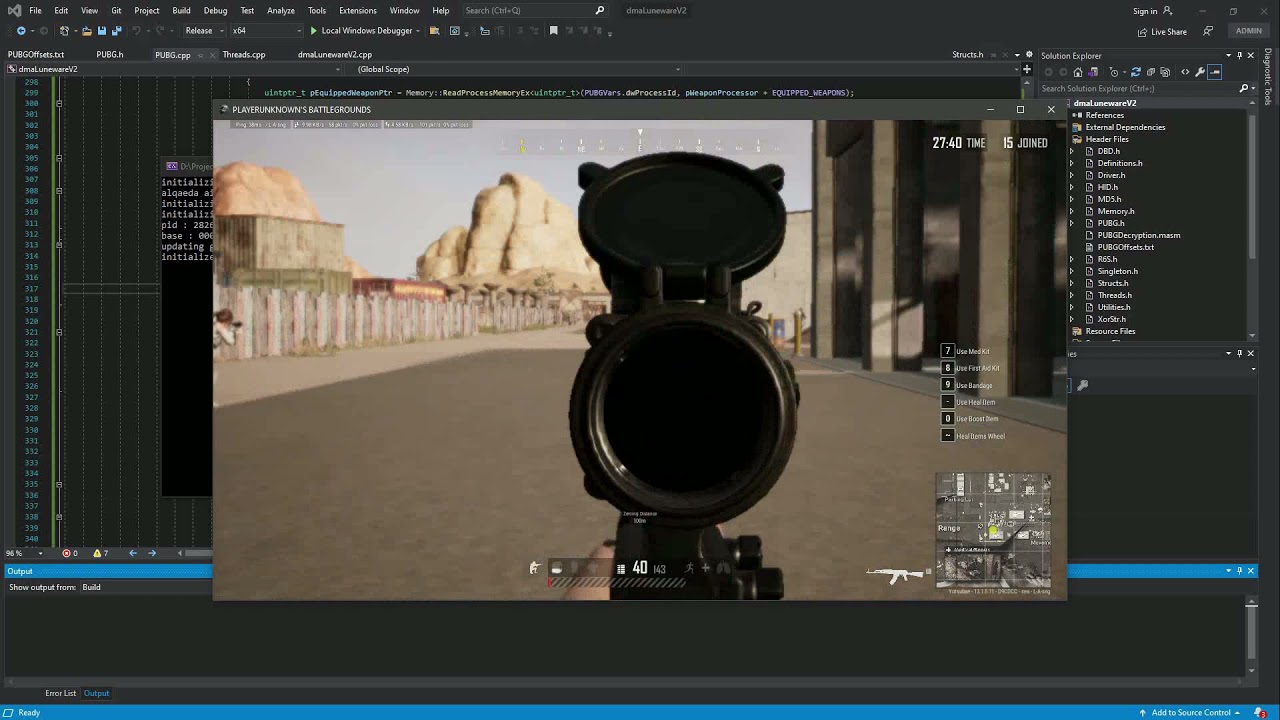1280x720 pixels.
Task: Open the Diagnostic Tools side tab
Action: point(1268,78)
